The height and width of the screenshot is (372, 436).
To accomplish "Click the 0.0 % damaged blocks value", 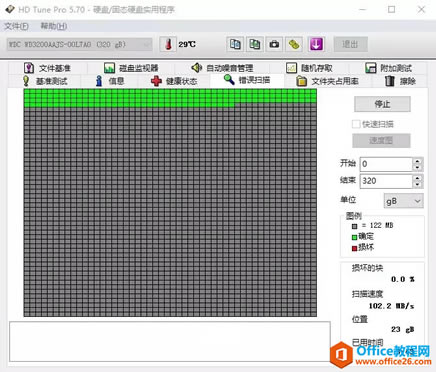I will tap(403, 279).
